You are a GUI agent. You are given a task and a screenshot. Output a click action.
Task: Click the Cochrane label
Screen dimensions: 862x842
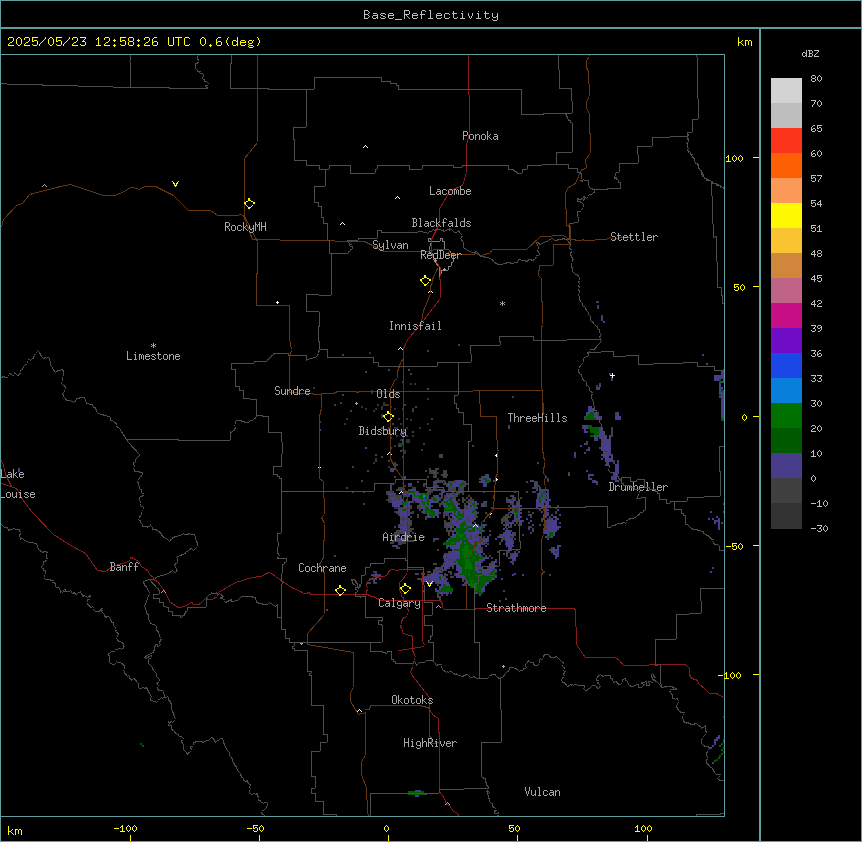322,568
